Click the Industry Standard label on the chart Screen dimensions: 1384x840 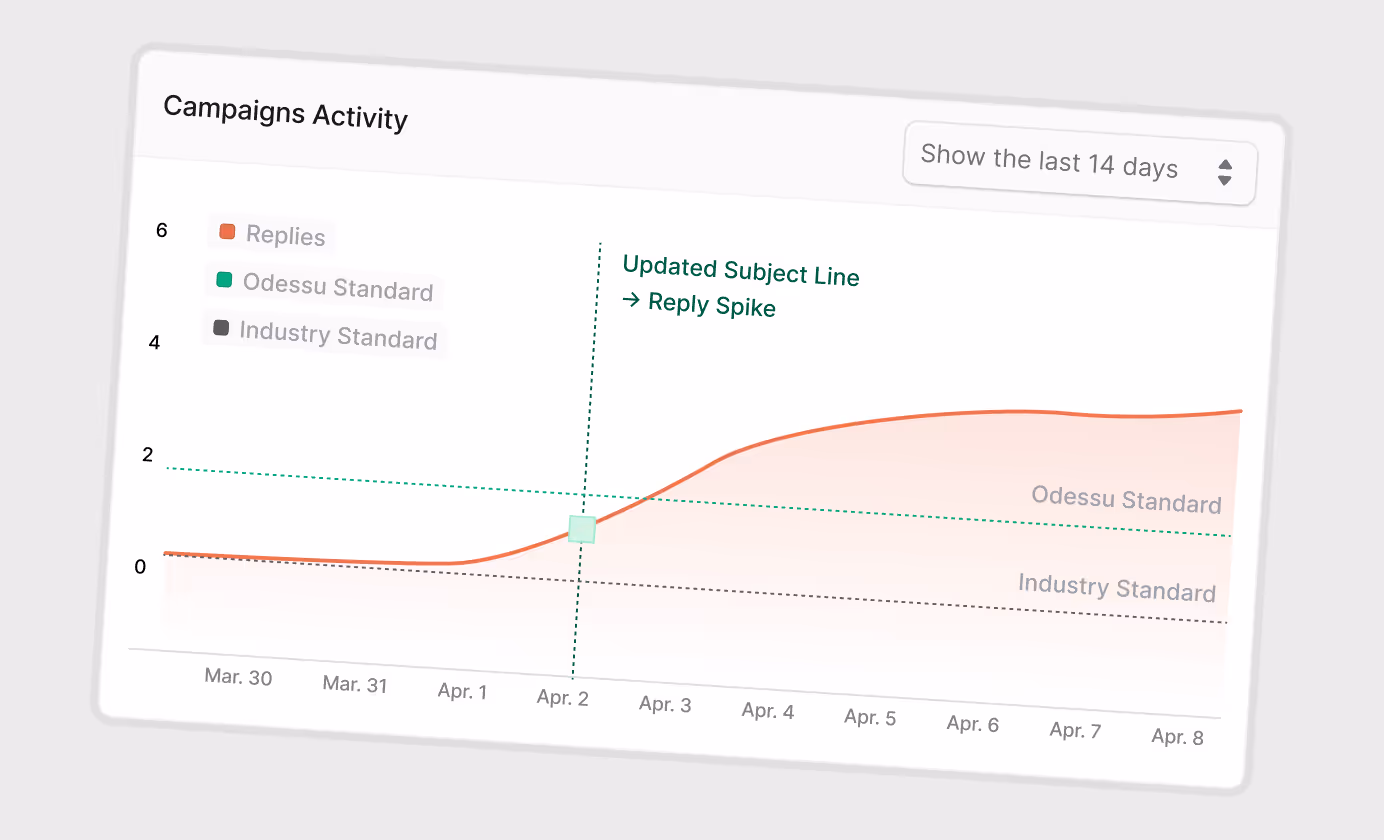[x=1117, y=587]
